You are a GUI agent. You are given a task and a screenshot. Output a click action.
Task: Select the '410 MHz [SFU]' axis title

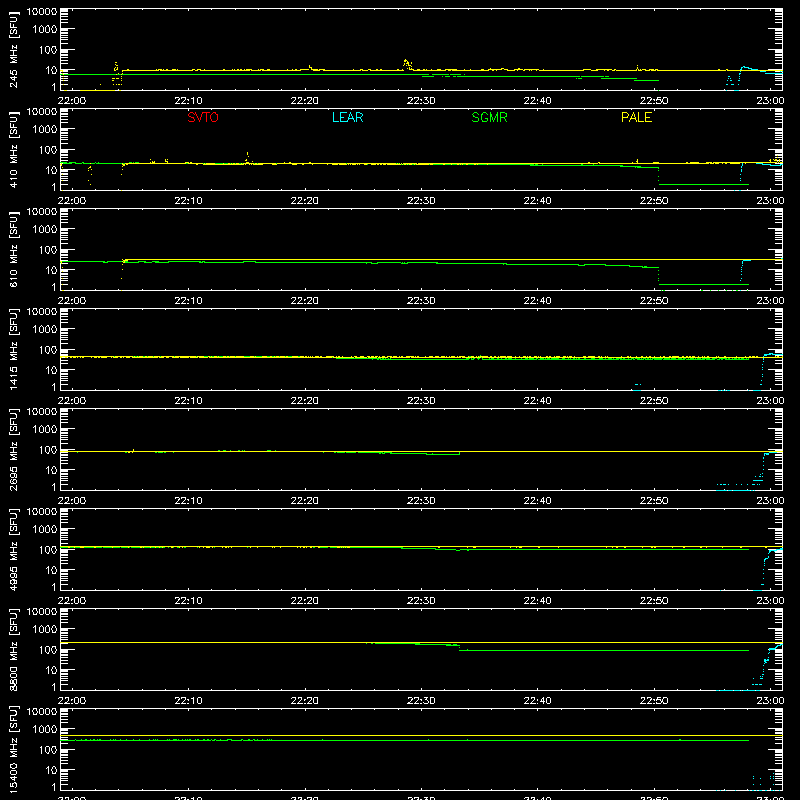pyautogui.click(x=14, y=150)
